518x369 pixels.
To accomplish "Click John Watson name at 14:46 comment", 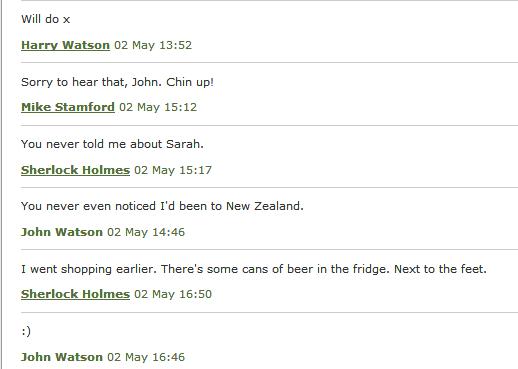I will (62, 232).
